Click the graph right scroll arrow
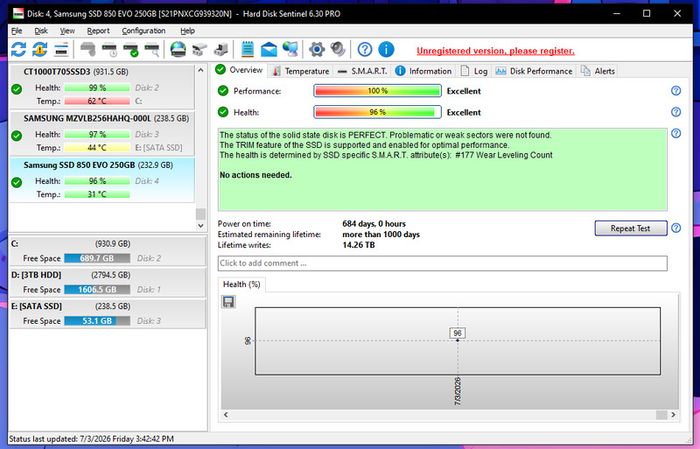This screenshot has height=449, width=700. click(673, 415)
